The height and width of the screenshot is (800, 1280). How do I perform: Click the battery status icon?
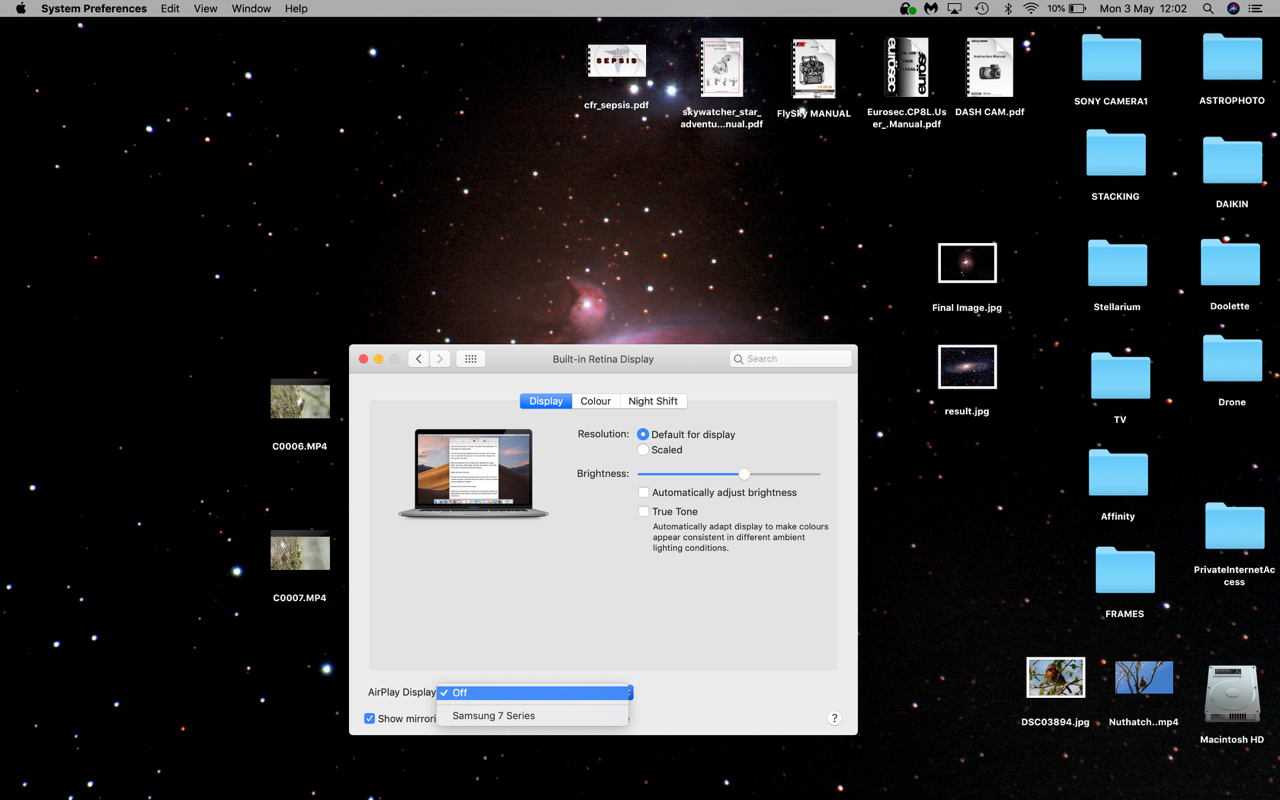pos(1077,8)
